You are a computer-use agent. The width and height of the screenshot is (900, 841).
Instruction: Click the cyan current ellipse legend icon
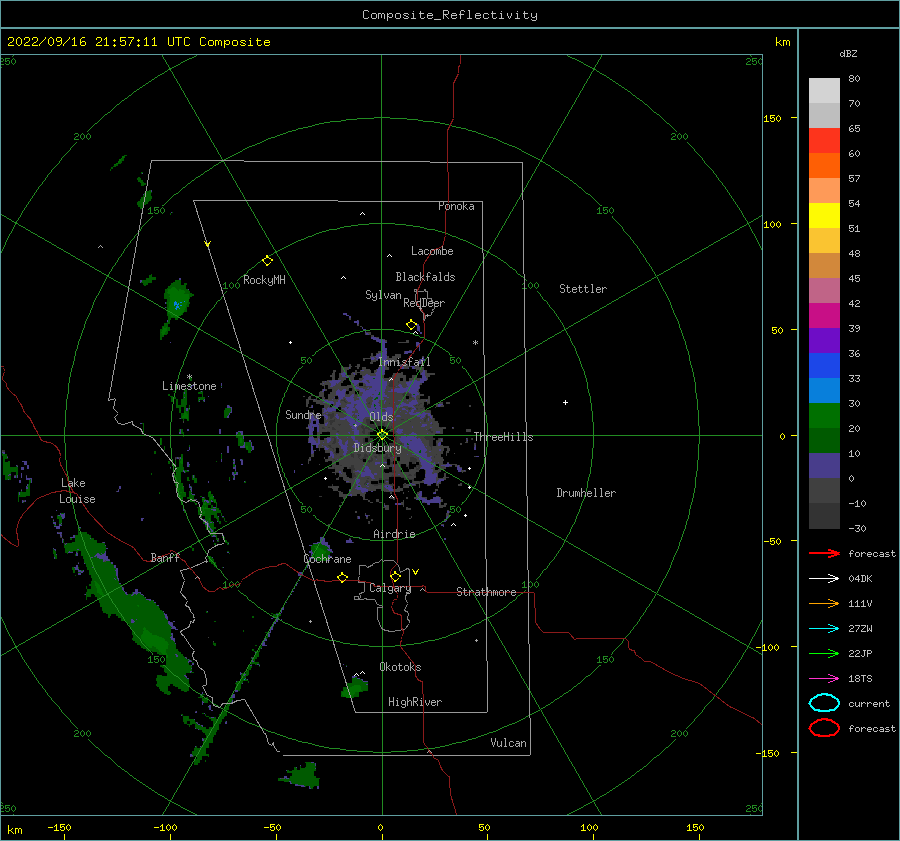[x=824, y=703]
